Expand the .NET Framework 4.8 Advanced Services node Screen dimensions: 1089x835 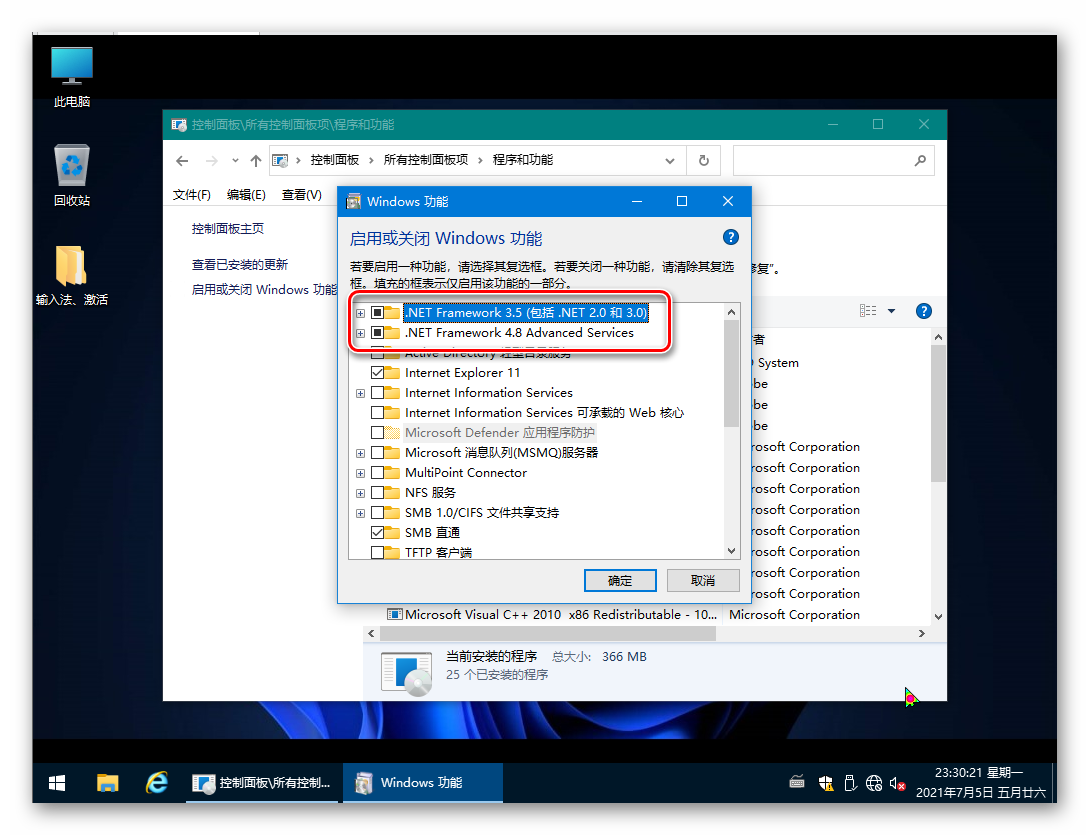360,333
